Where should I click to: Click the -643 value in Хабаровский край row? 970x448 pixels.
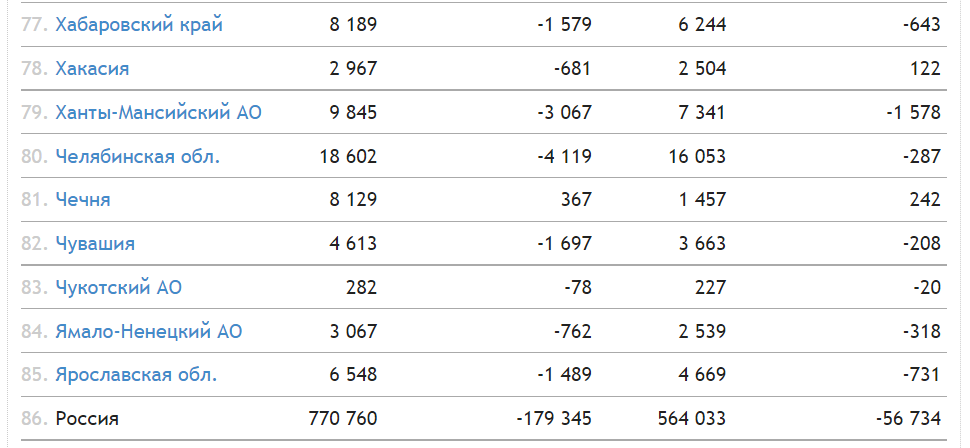pyautogui.click(x=922, y=25)
